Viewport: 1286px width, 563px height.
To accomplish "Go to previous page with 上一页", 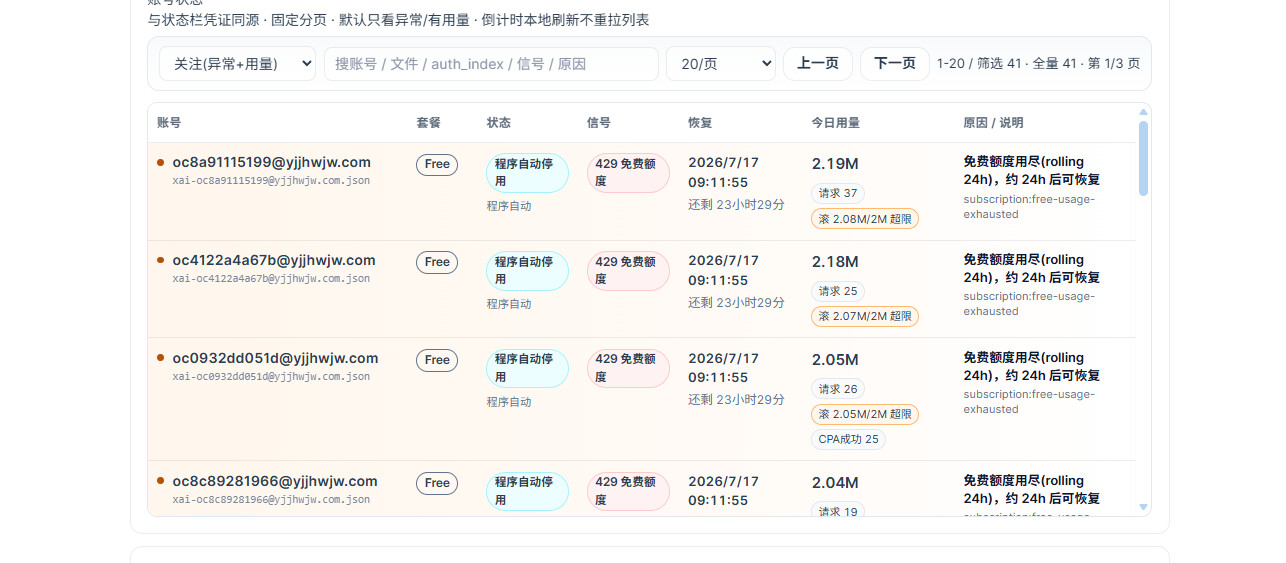I will [818, 64].
